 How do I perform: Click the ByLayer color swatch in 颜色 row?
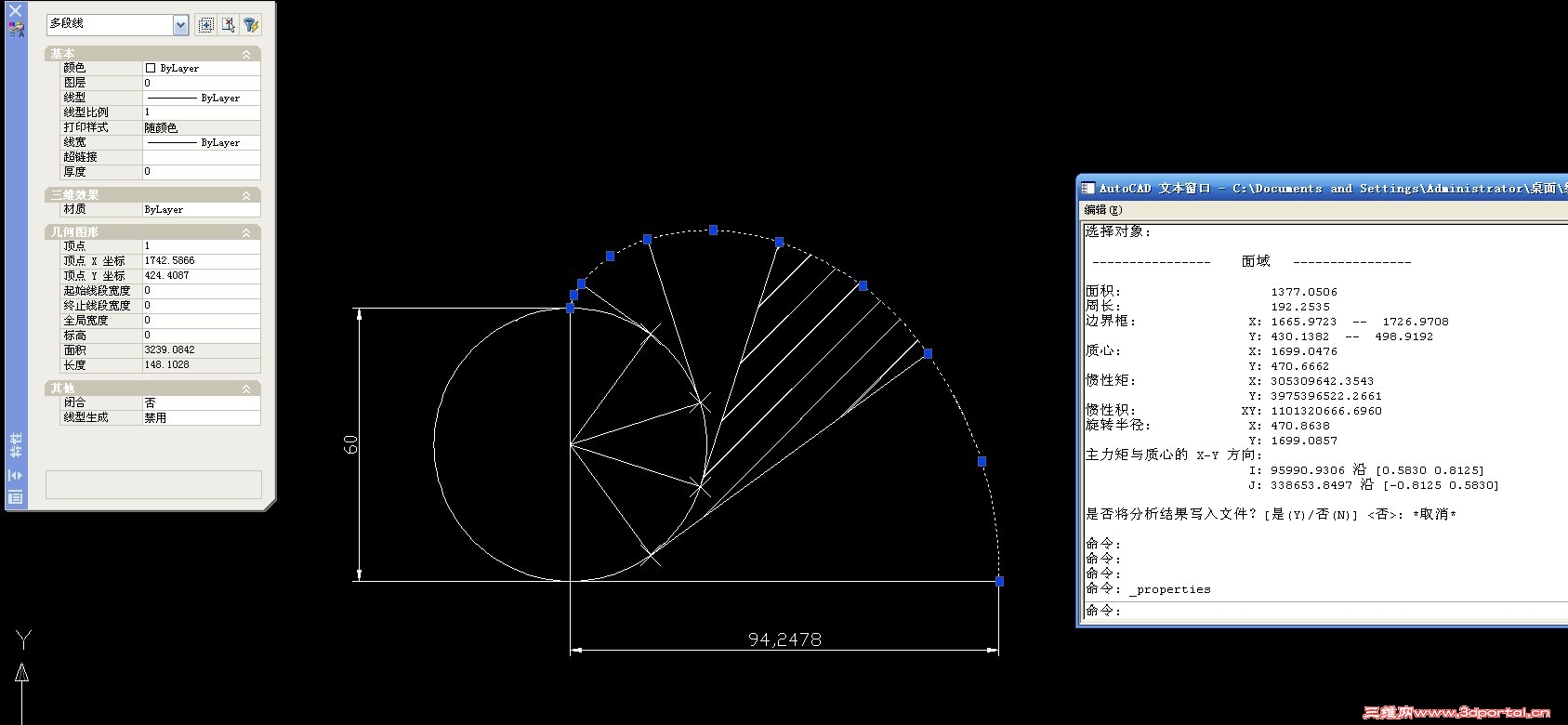pos(151,68)
